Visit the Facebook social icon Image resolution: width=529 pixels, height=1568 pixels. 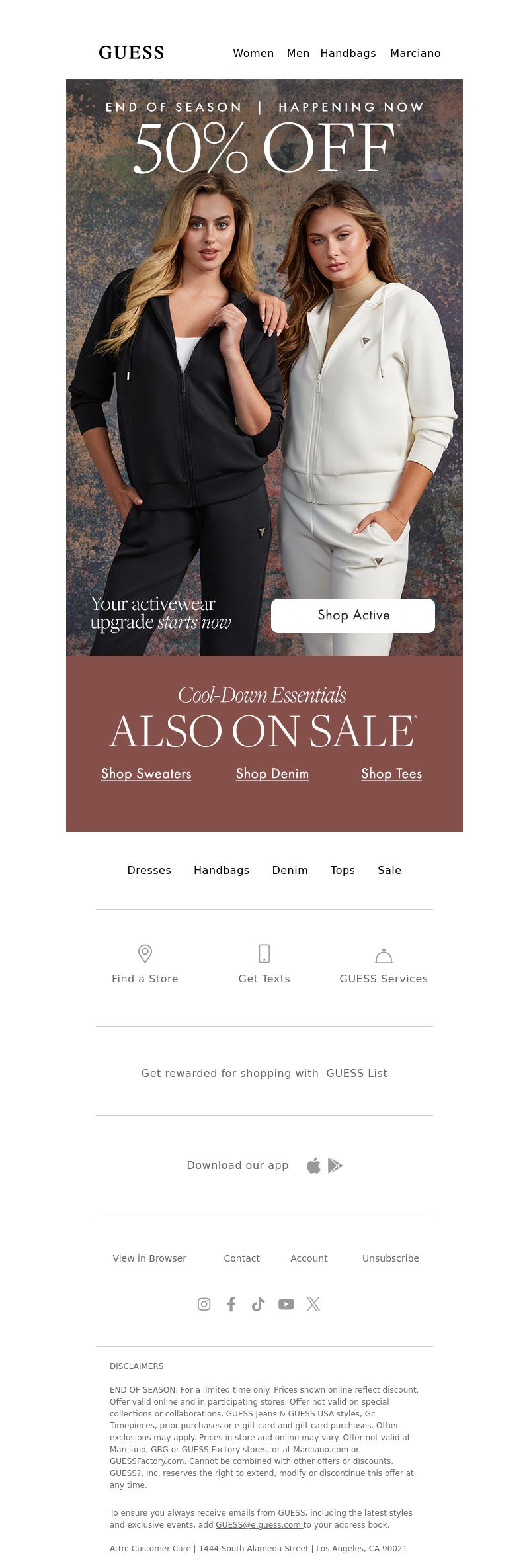[x=231, y=1303]
